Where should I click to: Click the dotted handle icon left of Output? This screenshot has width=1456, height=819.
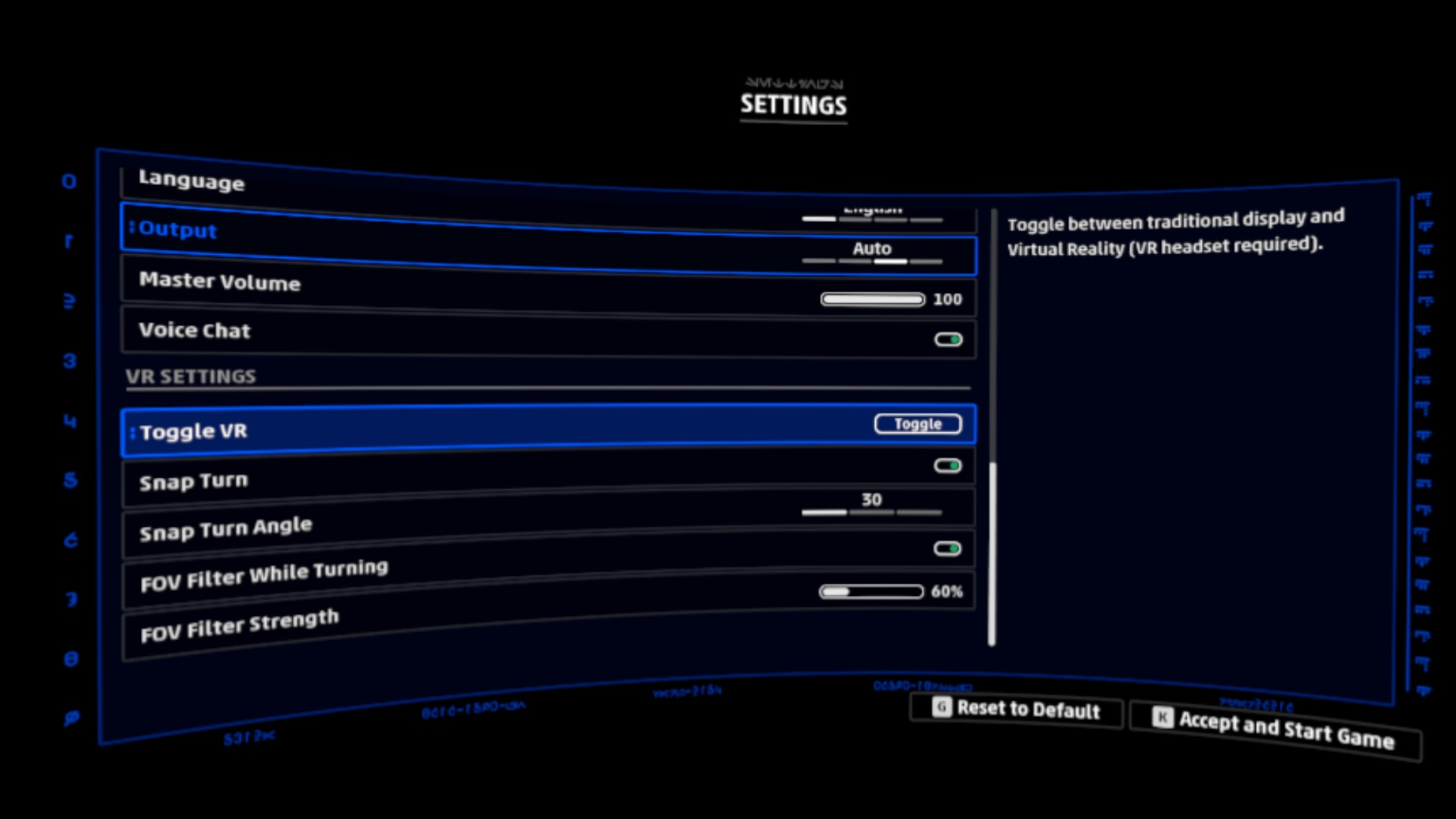(132, 227)
